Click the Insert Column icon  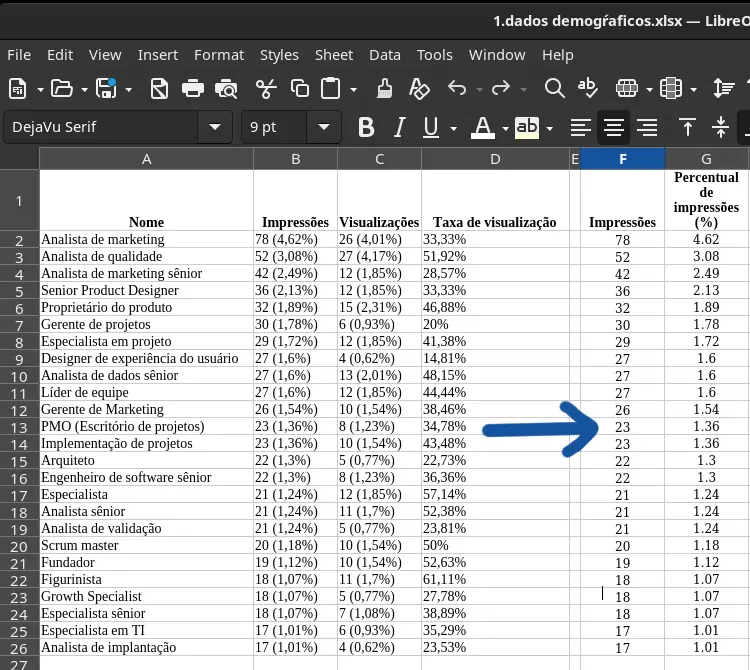coord(671,89)
